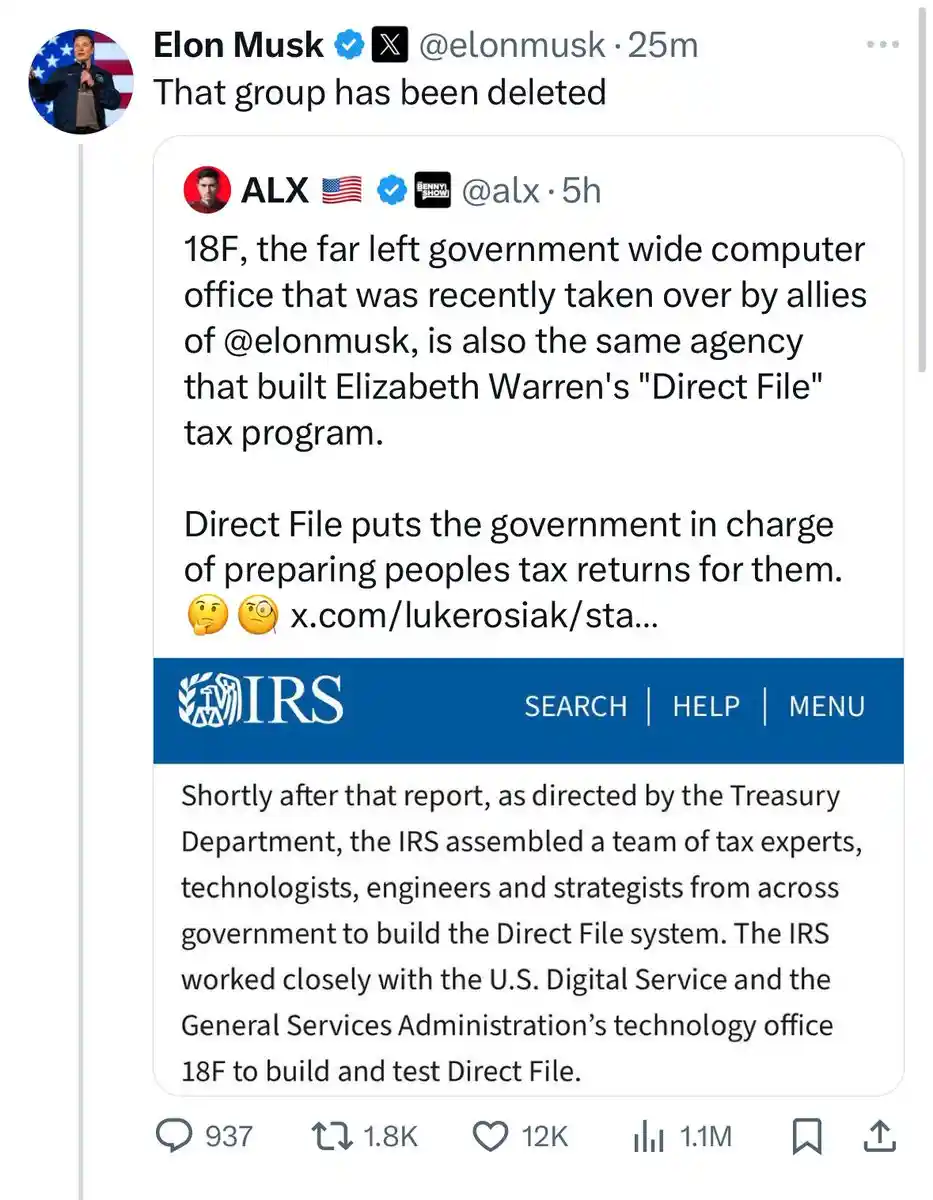Open the @elonmusk handle in header
Image resolution: width=933 pixels, height=1200 pixels.
point(510,45)
